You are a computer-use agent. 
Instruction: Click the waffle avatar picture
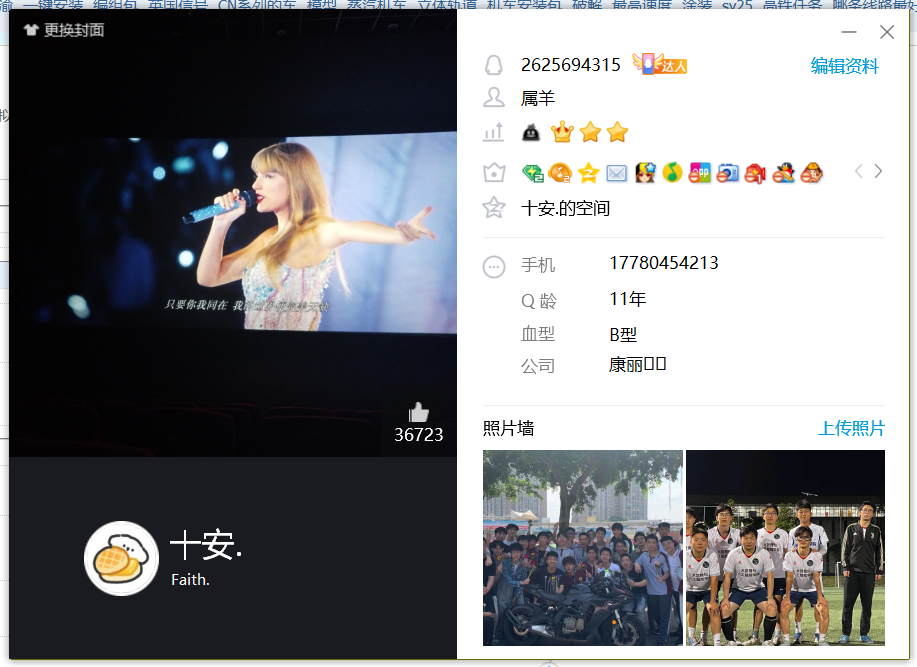[x=122, y=558]
